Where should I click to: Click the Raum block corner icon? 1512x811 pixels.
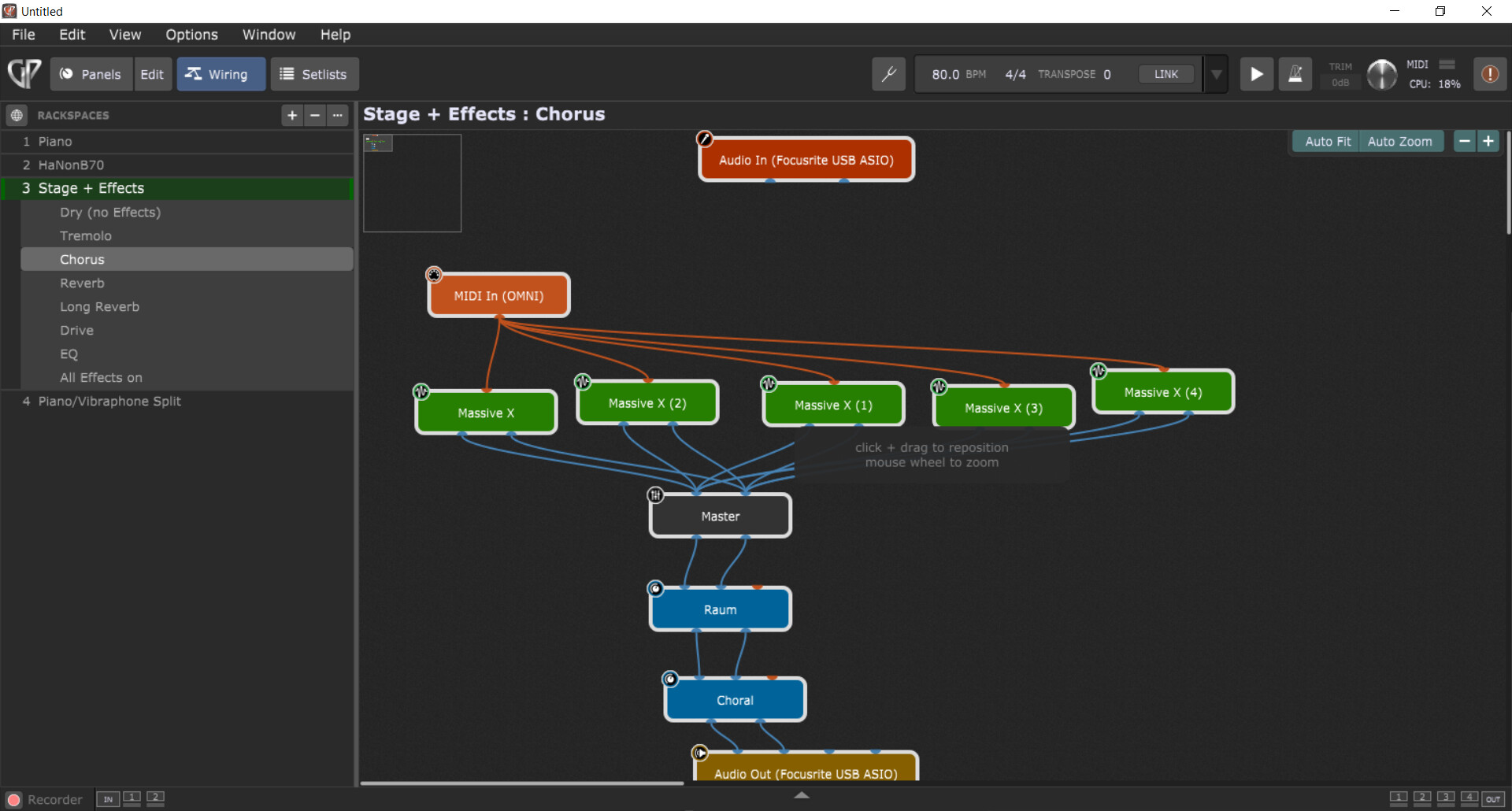(655, 588)
